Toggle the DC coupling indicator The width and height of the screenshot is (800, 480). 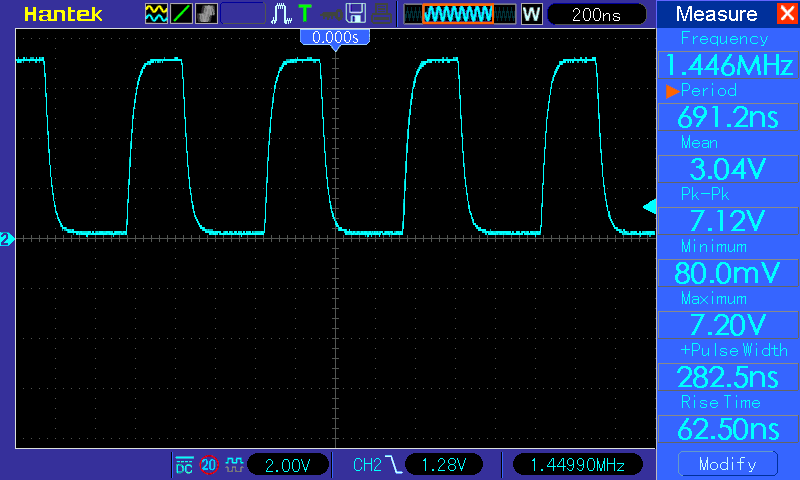tap(184, 465)
